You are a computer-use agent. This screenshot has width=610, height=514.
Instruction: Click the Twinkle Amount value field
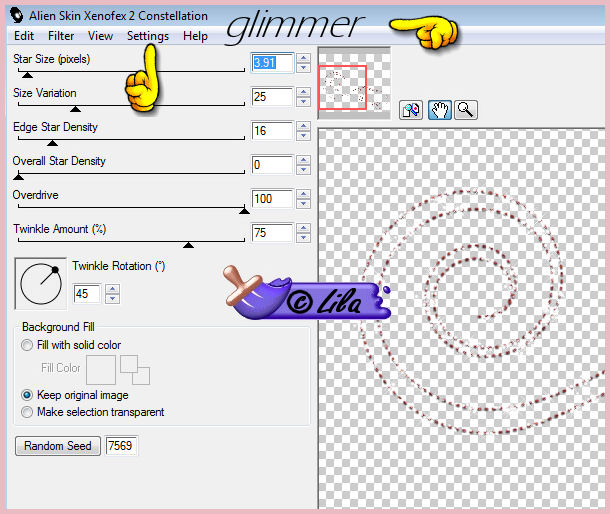point(272,233)
